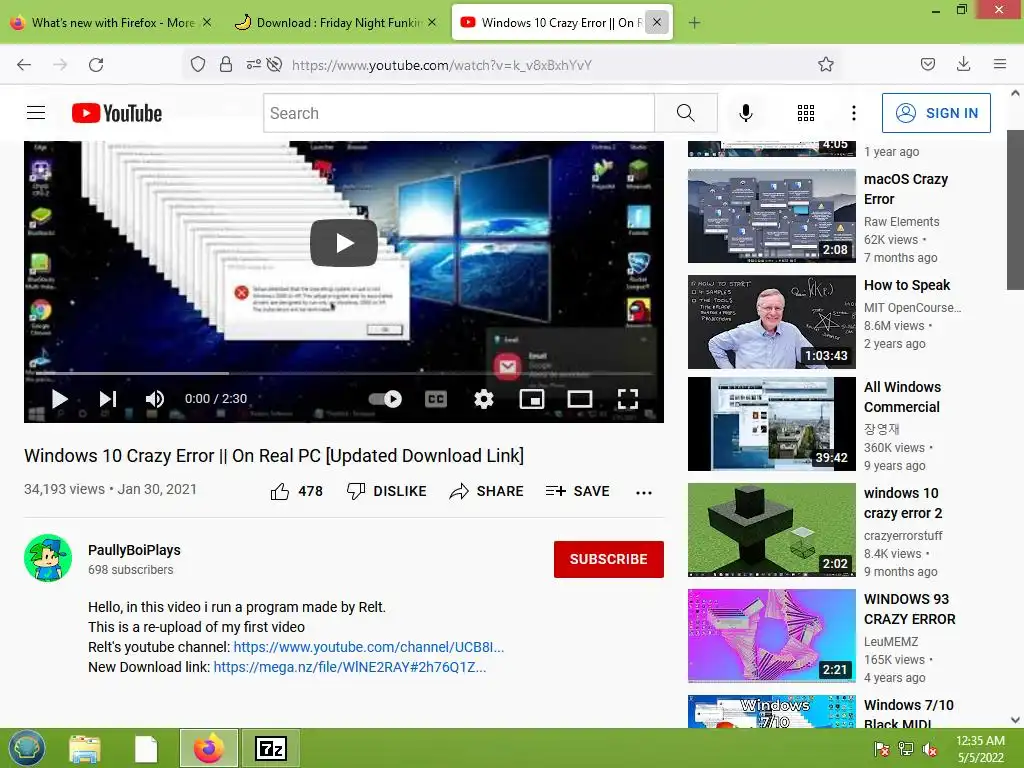
Task: Mute the video volume
Action: pos(154,399)
